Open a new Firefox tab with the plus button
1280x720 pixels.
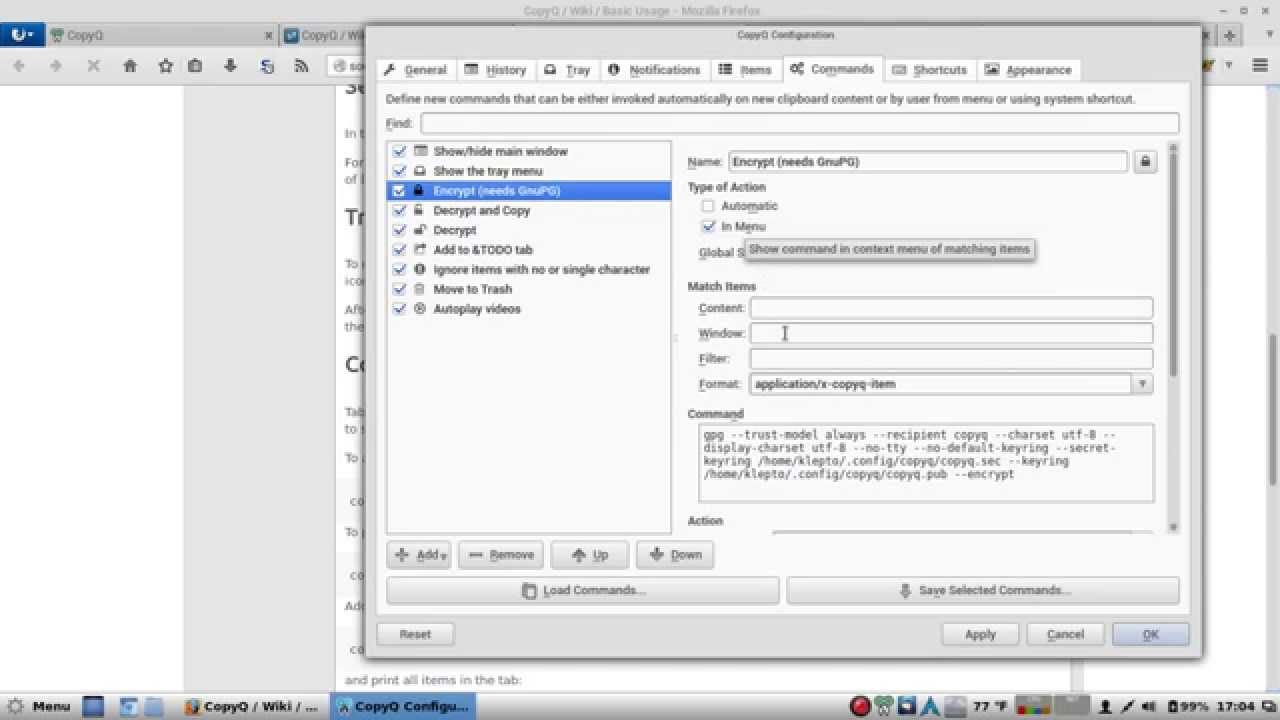(1229, 35)
